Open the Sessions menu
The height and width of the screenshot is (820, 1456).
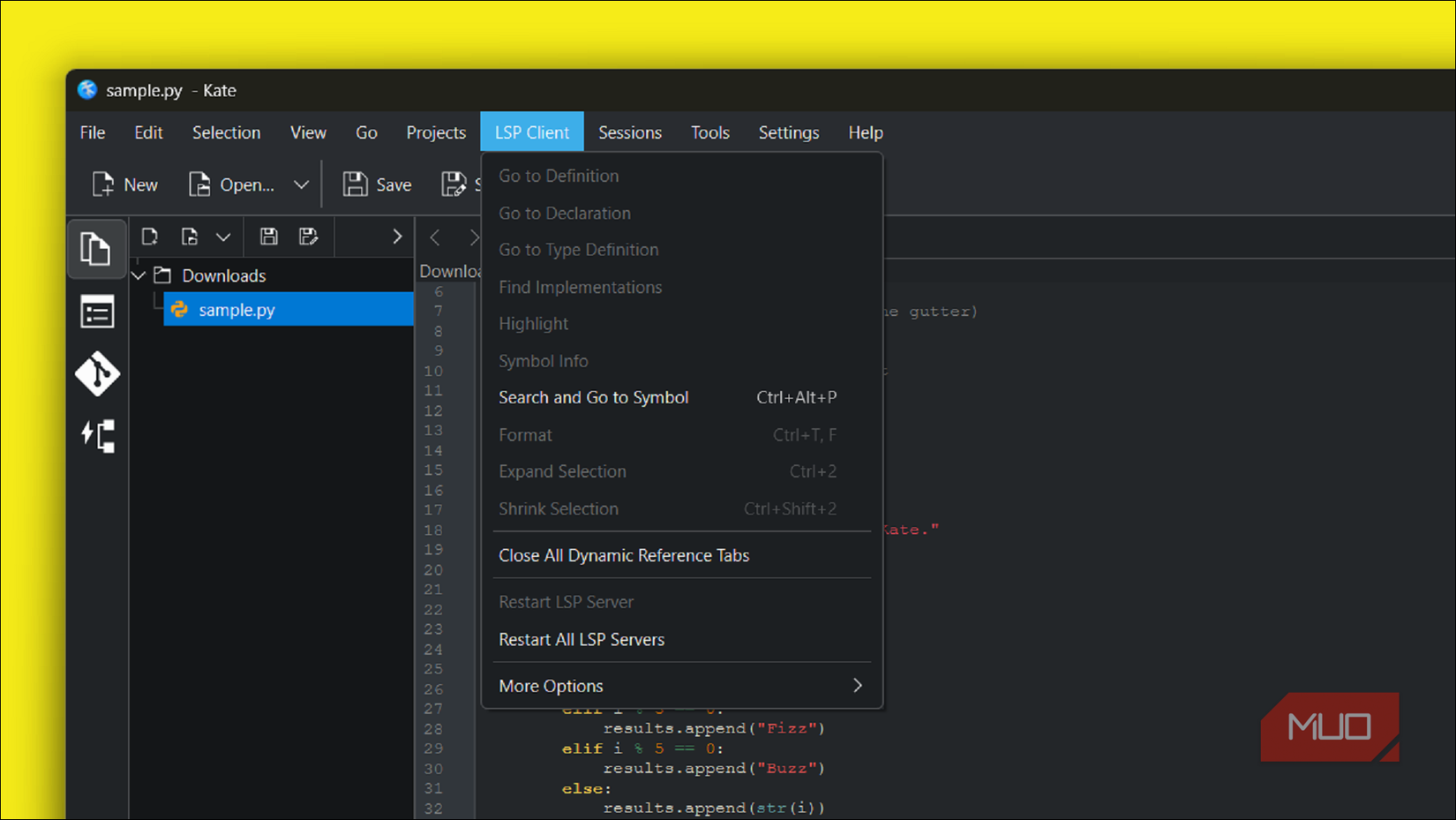(630, 132)
